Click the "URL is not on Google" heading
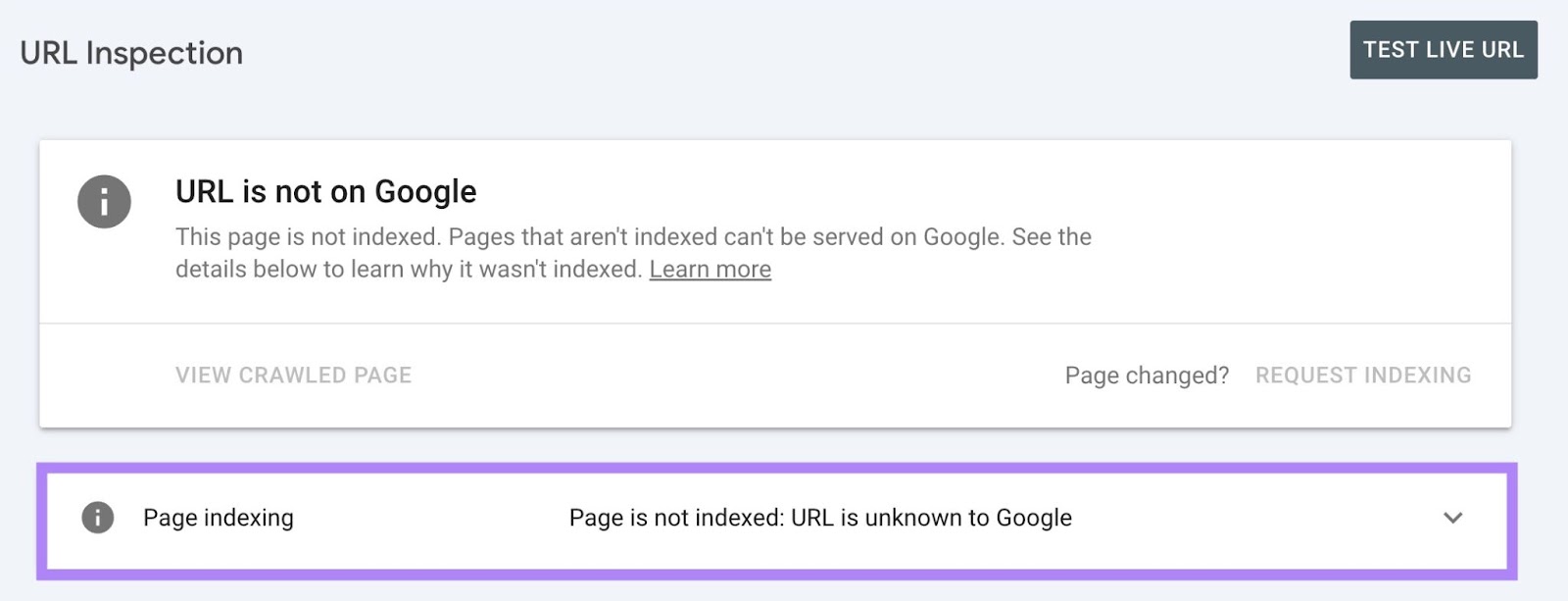1568x601 pixels. (326, 191)
